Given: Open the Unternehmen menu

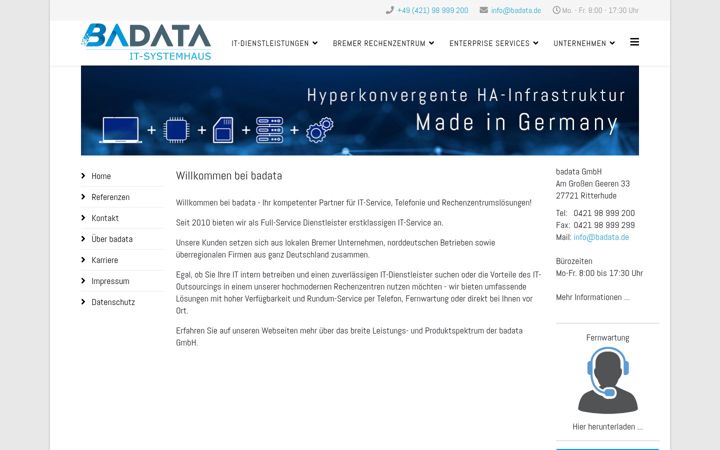Looking at the screenshot, I should click(x=580, y=43).
